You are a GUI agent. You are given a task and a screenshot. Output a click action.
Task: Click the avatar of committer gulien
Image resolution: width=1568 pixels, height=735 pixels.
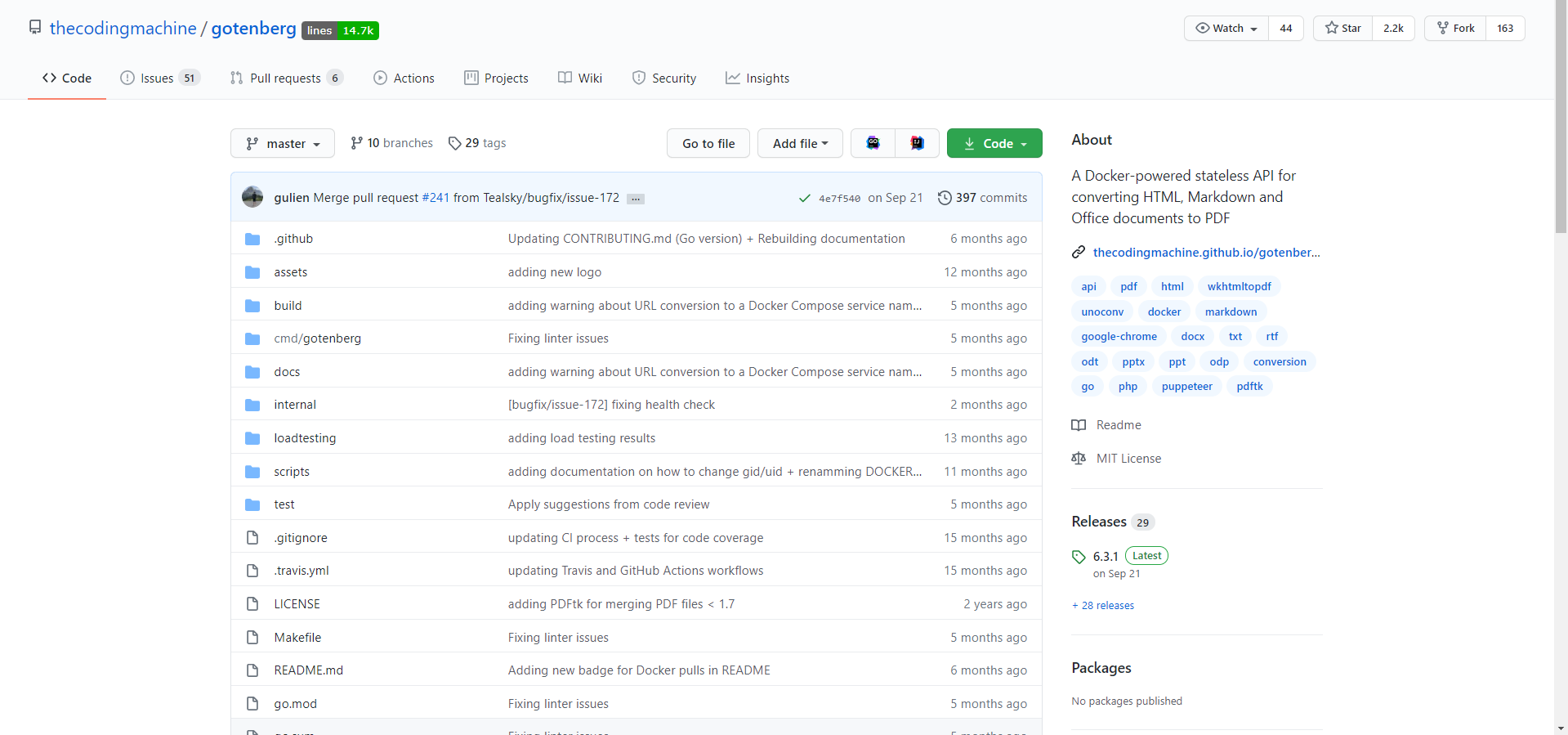(252, 197)
